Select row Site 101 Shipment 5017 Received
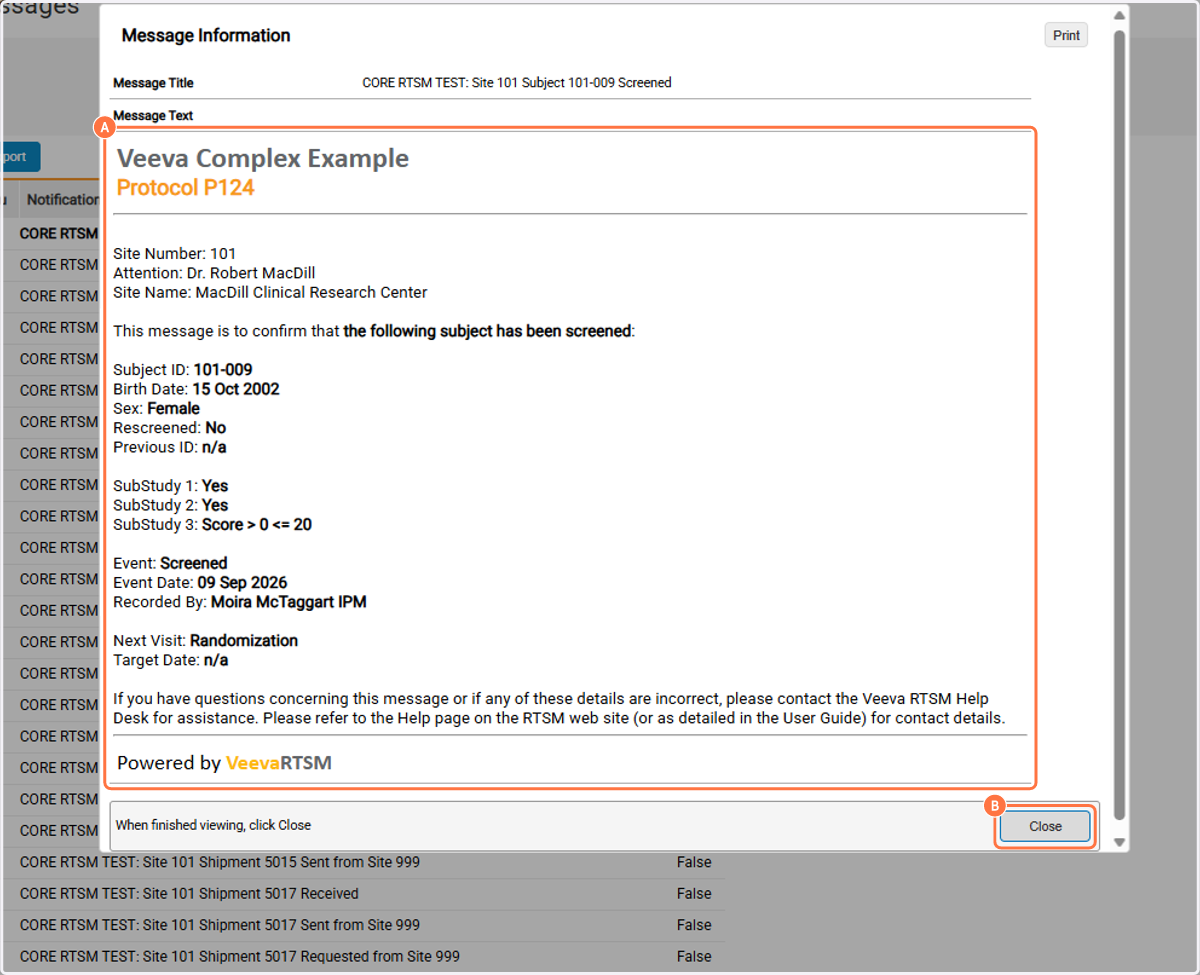Screen dimensions: 1200x975 pyautogui.click(x=363, y=894)
